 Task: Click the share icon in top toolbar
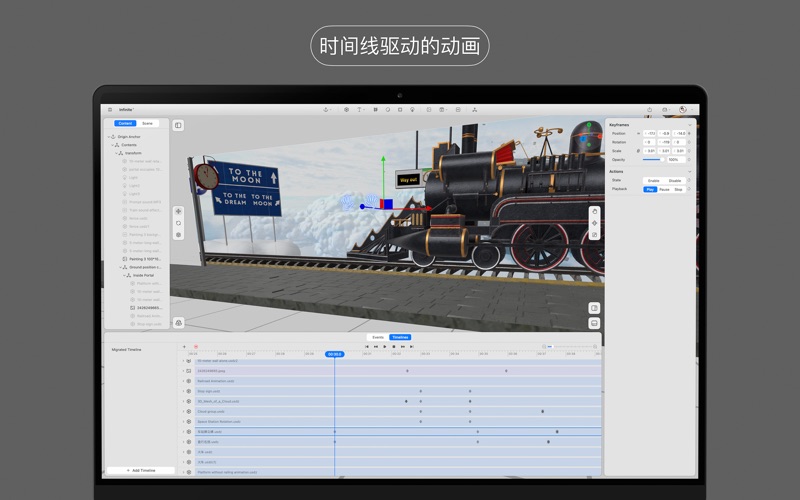click(650, 109)
